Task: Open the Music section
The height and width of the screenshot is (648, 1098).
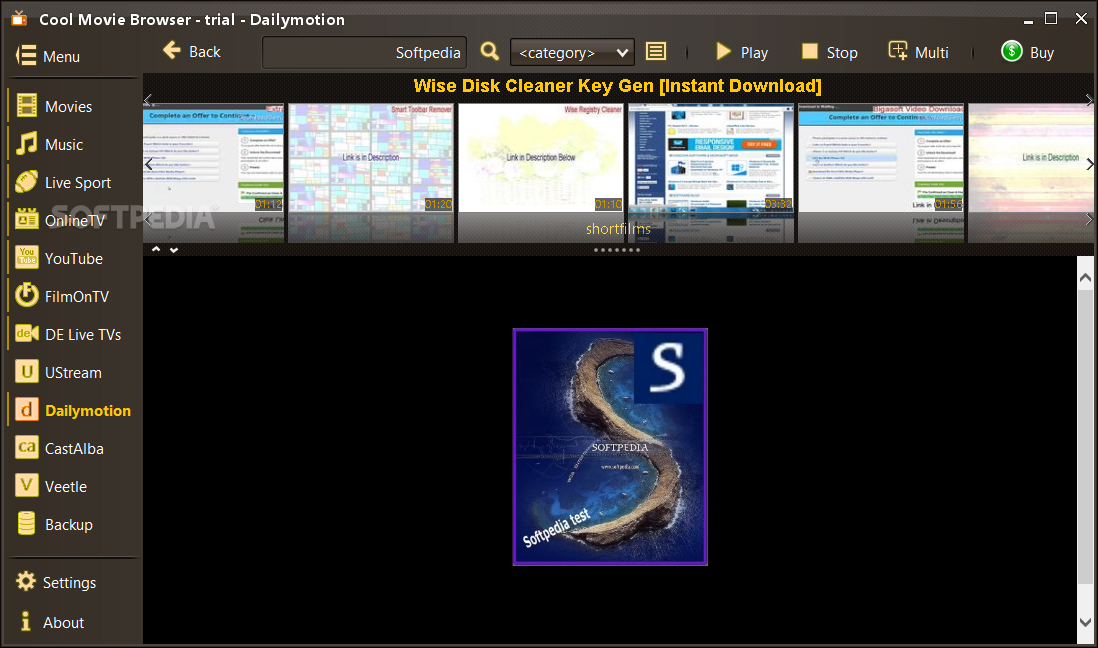Action: coord(50,144)
